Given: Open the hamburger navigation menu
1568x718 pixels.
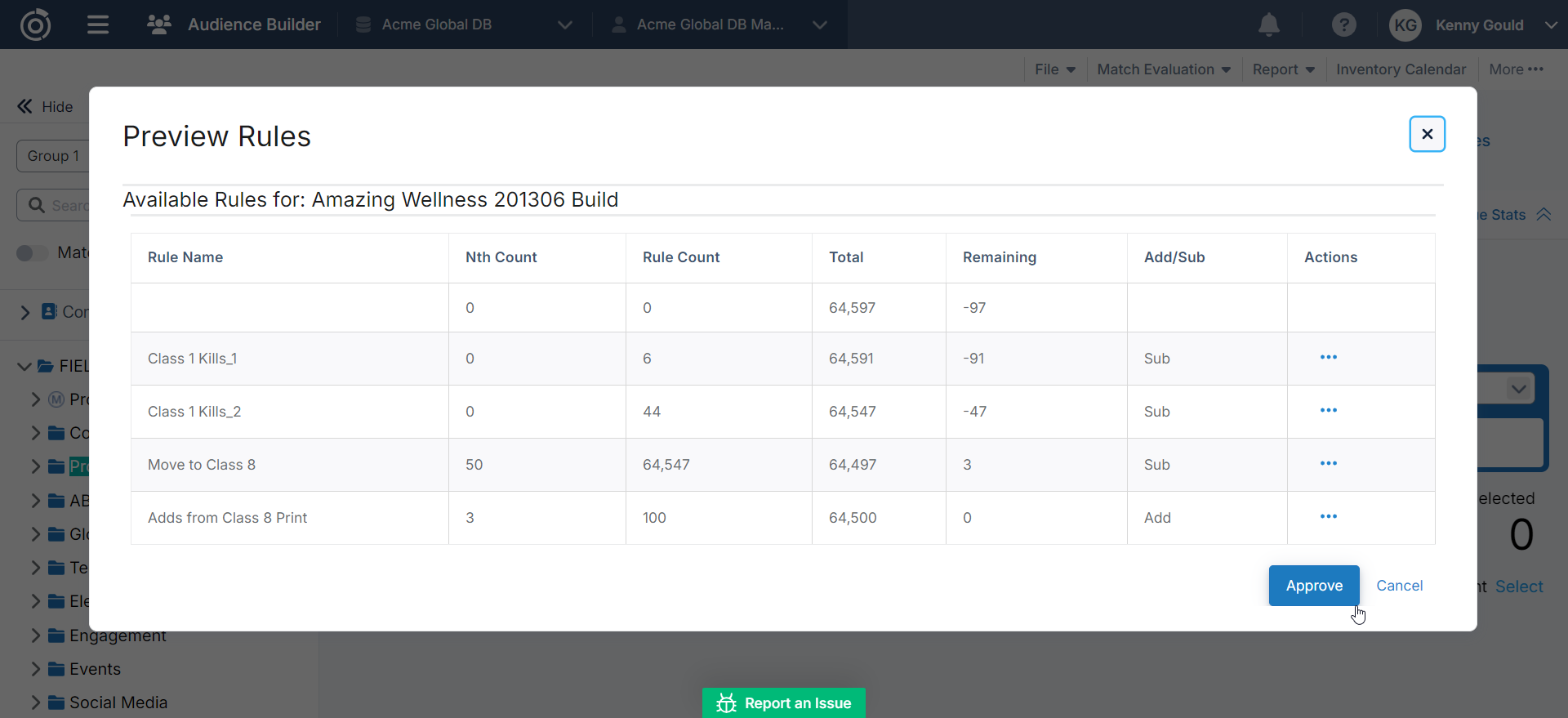Looking at the screenshot, I should pos(98,25).
